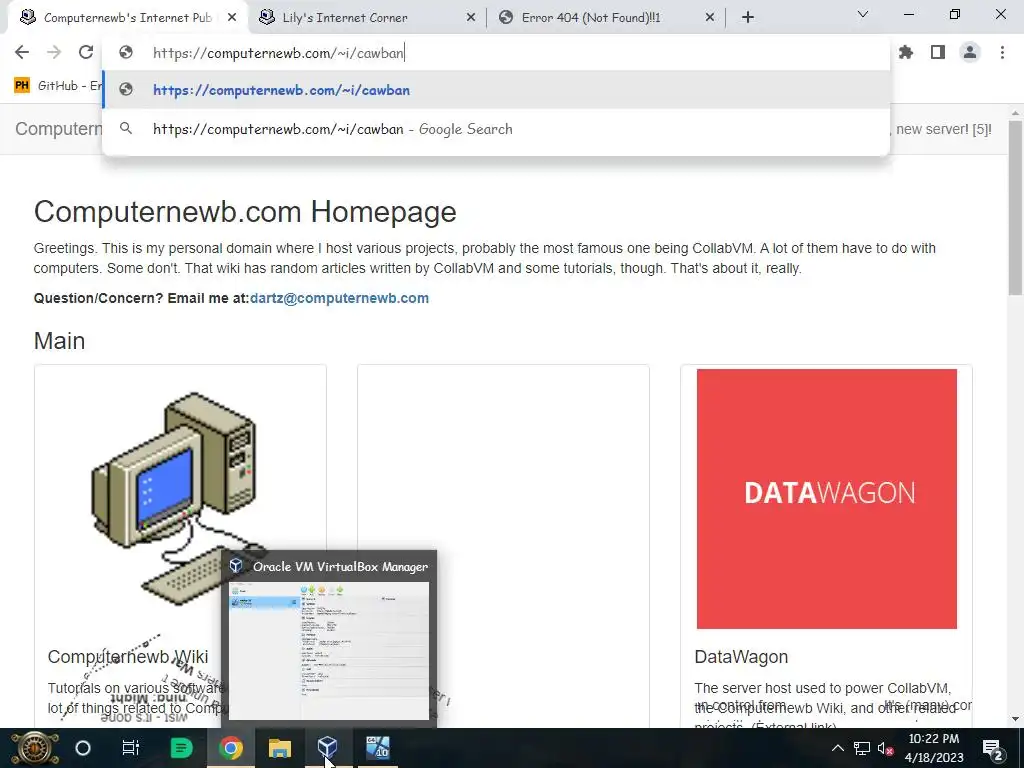Image resolution: width=1024 pixels, height=768 pixels.
Task: Open the Chrome extensions puzzle icon
Action: 906,52
